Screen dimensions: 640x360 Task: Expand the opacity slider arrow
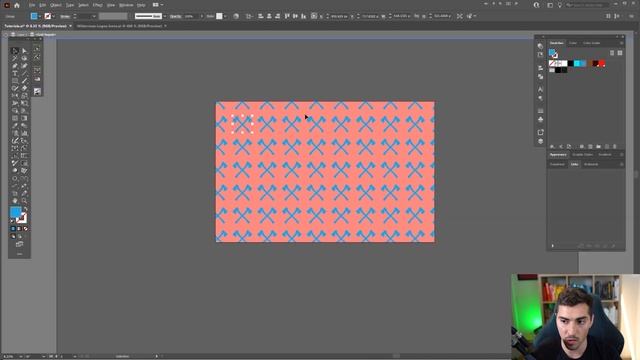pos(202,16)
